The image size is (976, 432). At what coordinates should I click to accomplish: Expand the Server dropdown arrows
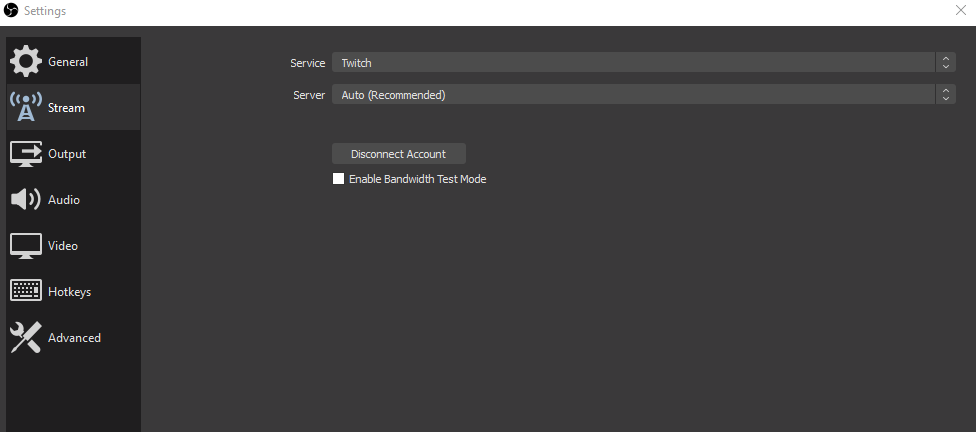[946, 95]
